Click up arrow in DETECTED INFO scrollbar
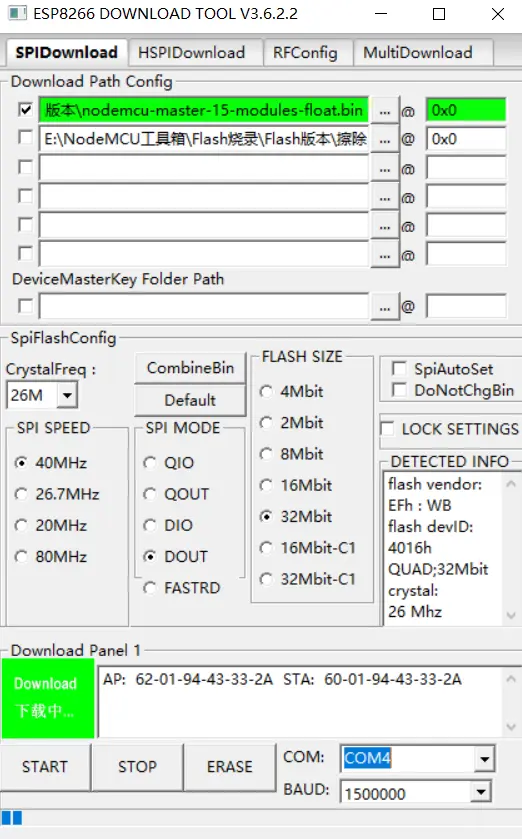The image size is (522, 839). 511,484
